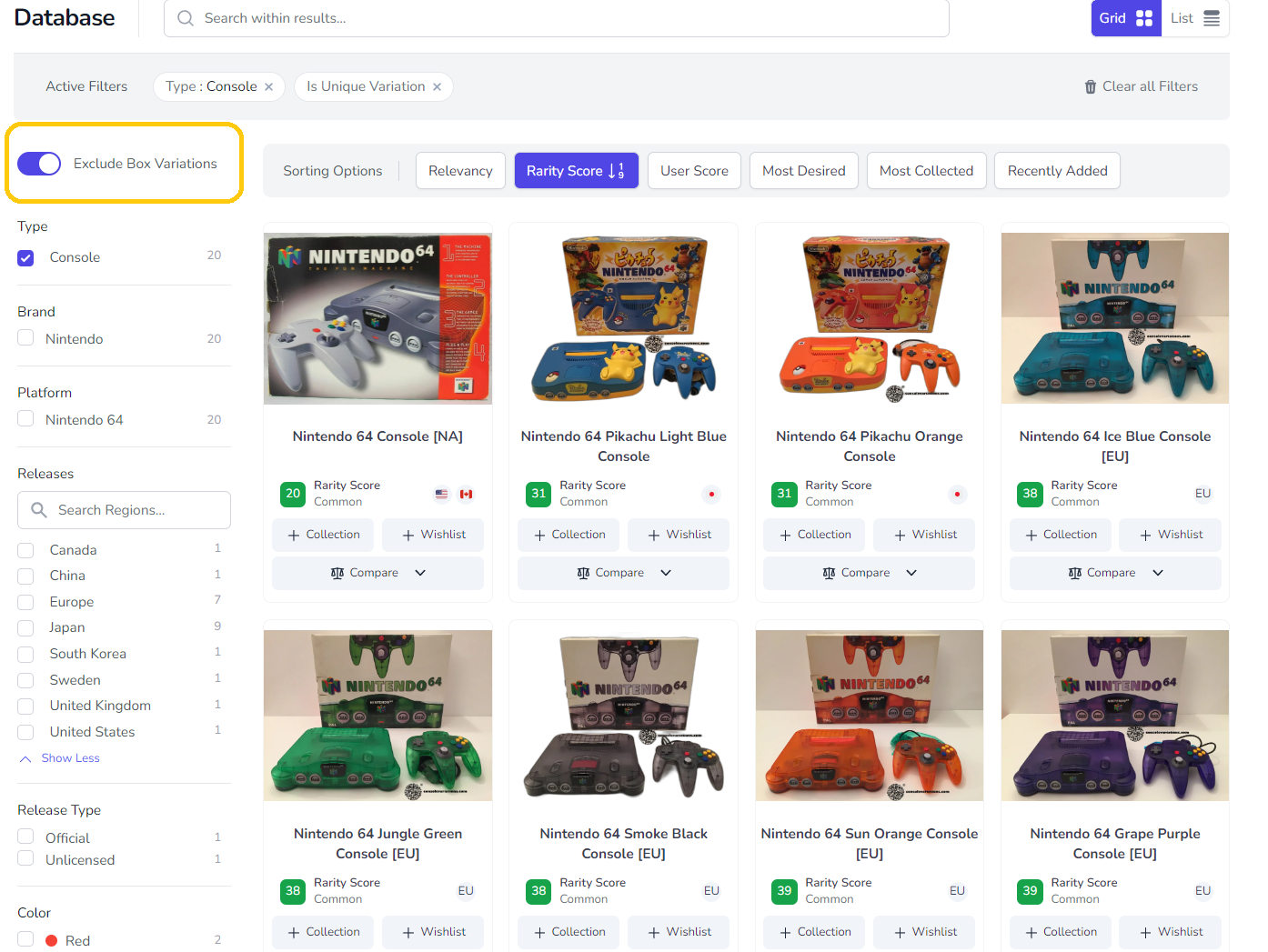Click the compare scales icon for Pikachu Light Blue
This screenshot has height=952, width=1268.
pyautogui.click(x=583, y=573)
